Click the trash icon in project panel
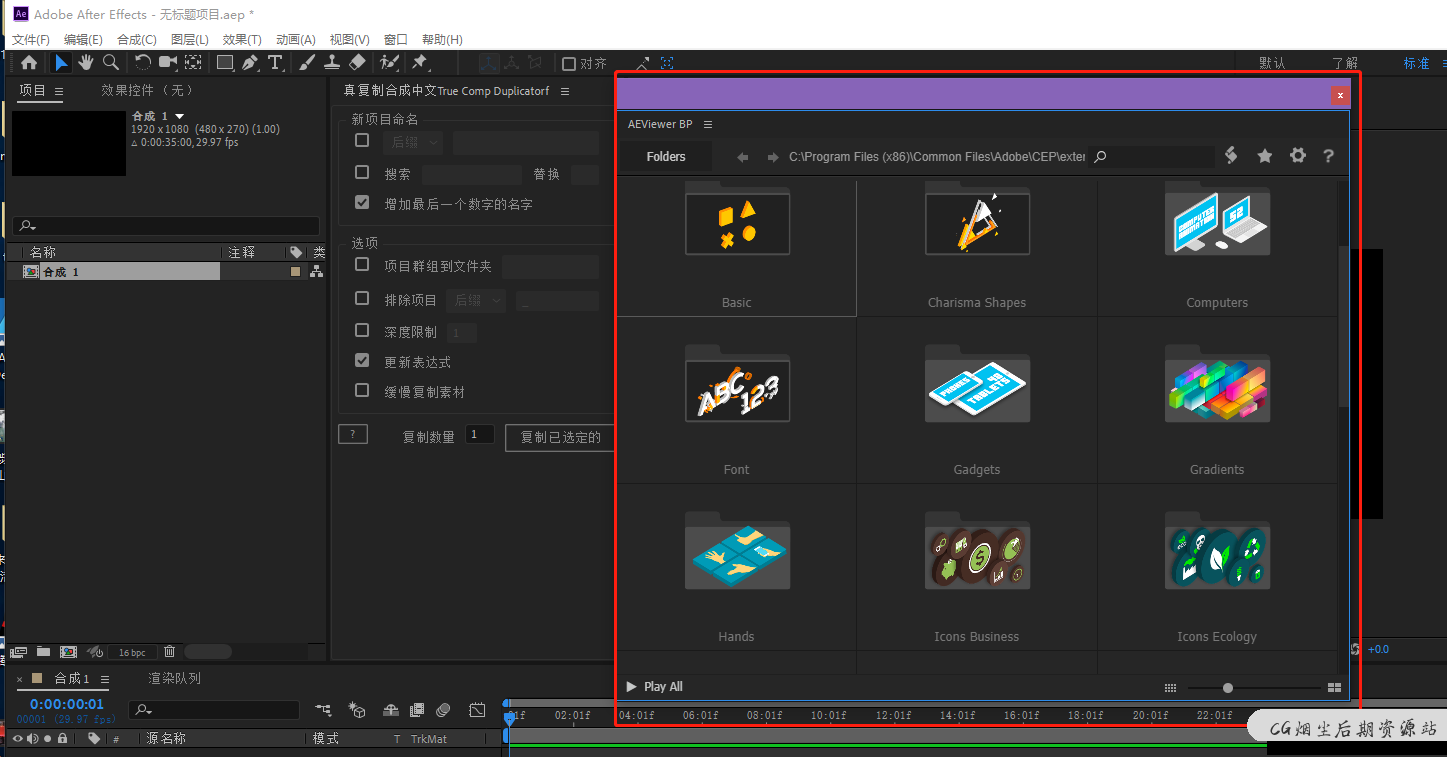 tap(169, 652)
